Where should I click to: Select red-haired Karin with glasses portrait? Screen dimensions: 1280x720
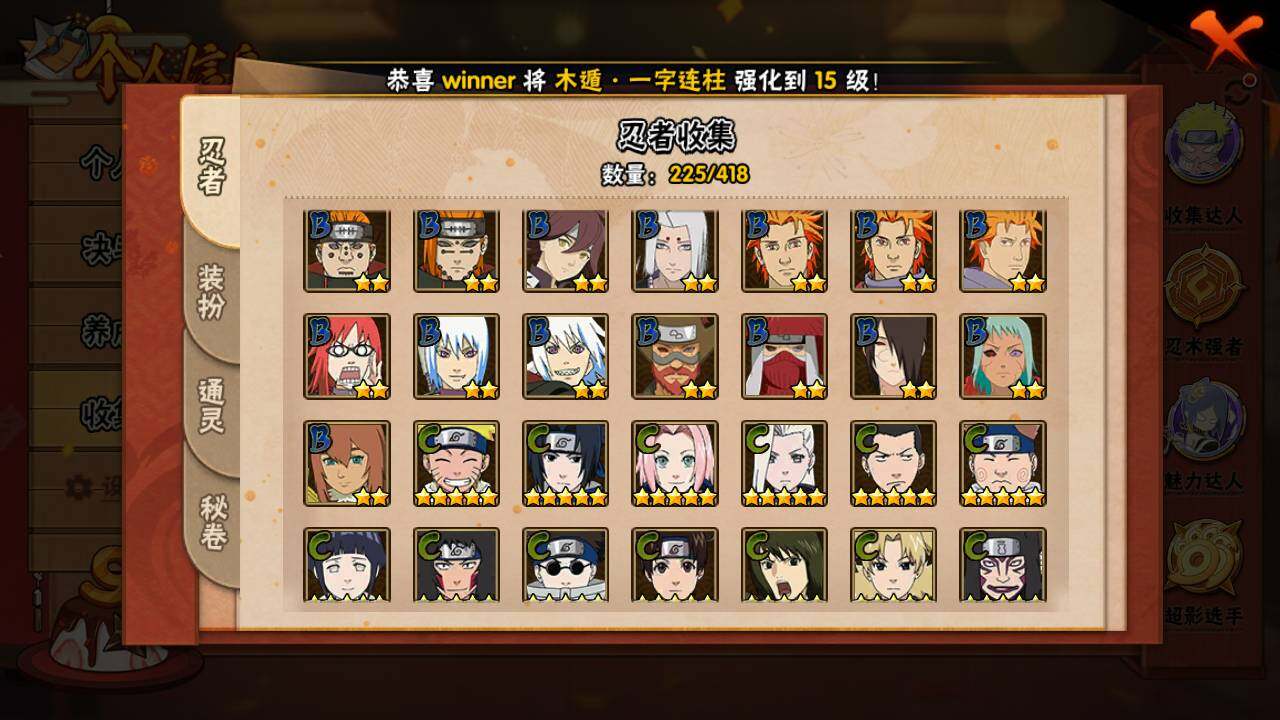[347, 357]
